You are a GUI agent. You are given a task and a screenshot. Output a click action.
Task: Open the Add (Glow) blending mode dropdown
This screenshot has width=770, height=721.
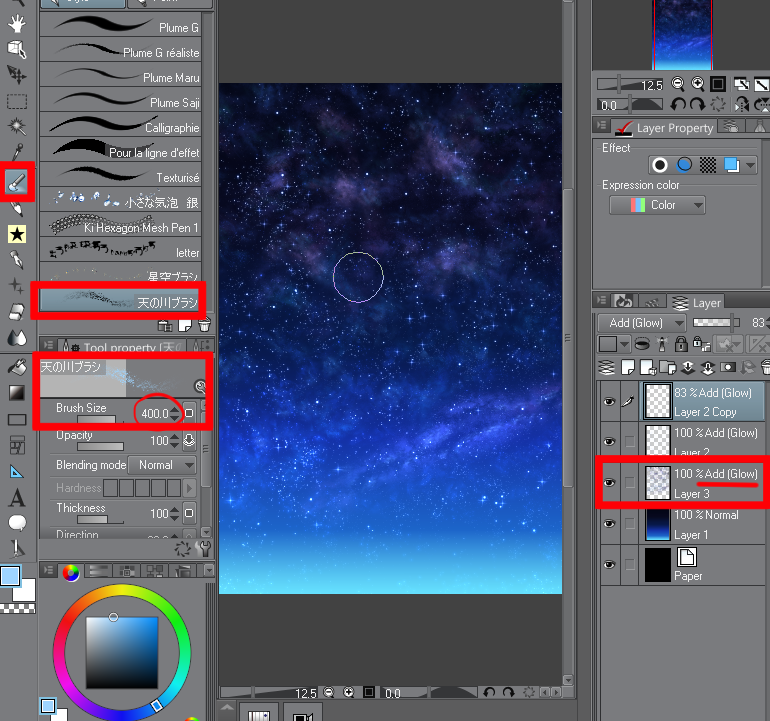[641, 323]
